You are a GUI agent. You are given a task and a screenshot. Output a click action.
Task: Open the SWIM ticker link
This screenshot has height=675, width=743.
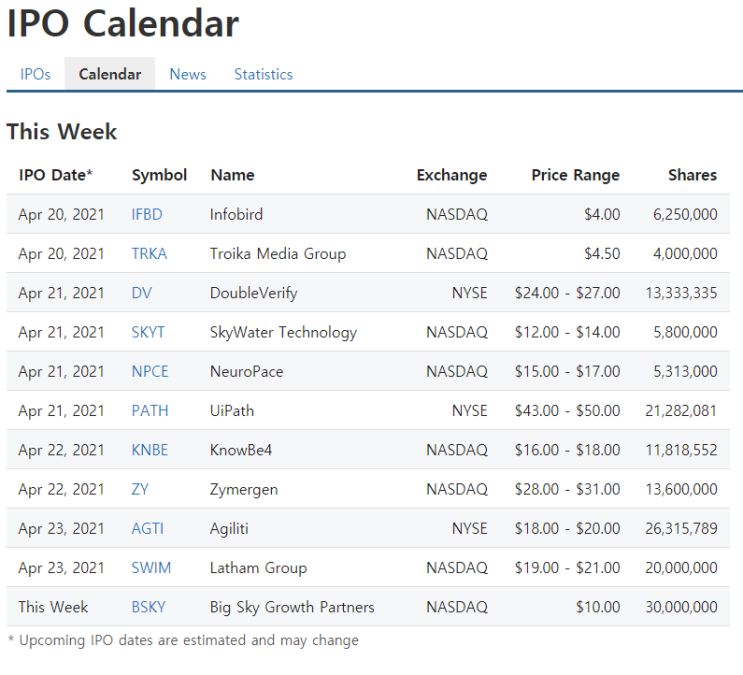(151, 568)
